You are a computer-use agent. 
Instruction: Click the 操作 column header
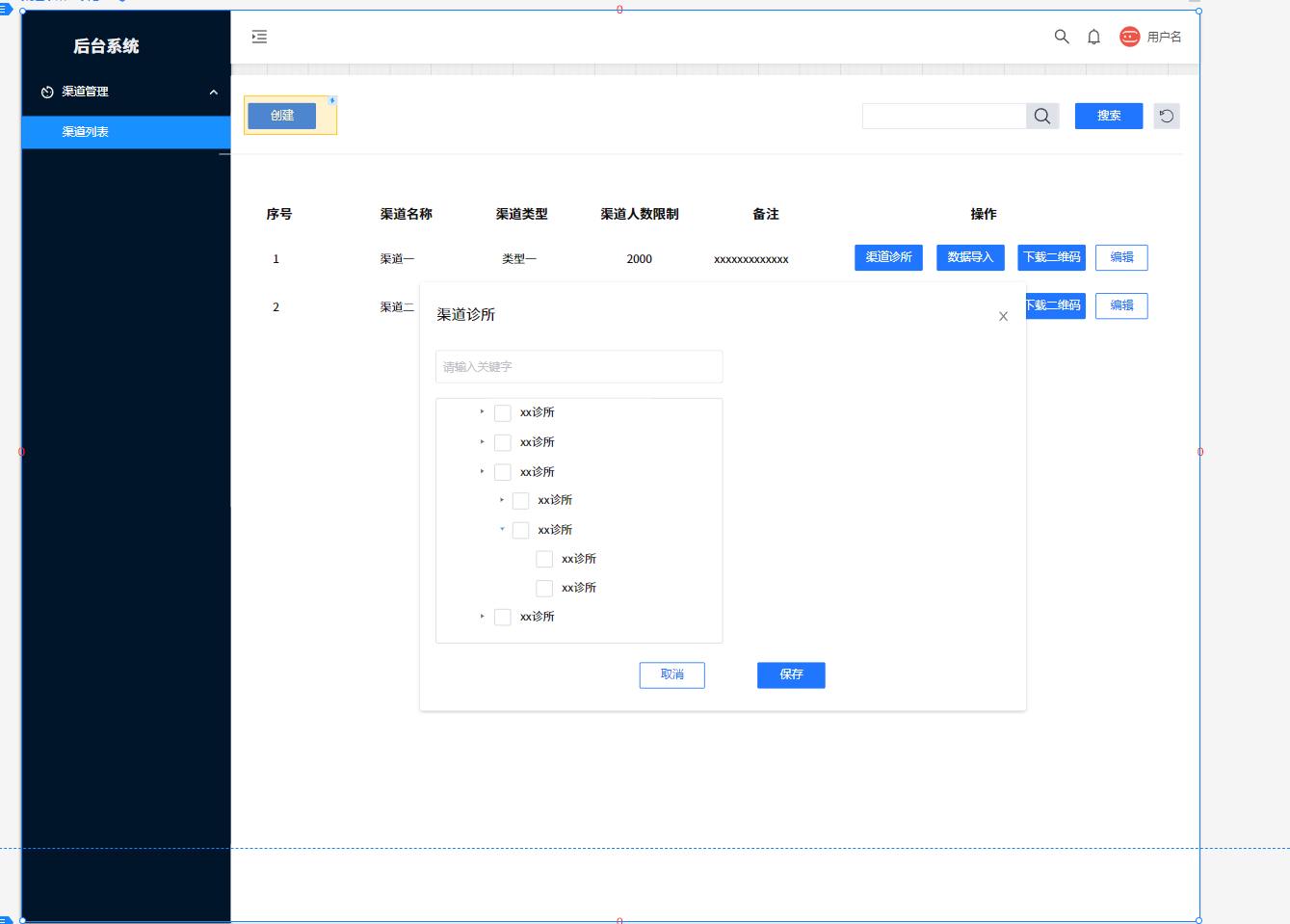pos(984,214)
